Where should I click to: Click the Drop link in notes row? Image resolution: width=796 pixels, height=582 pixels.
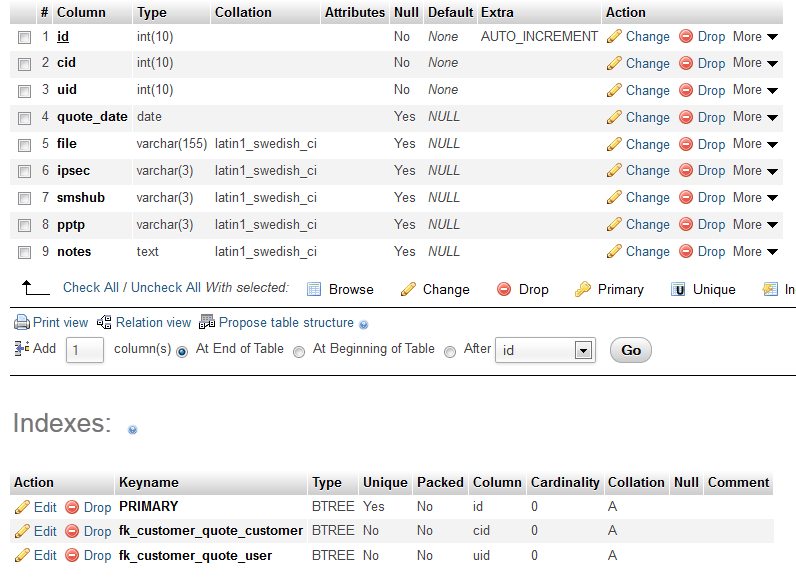[x=711, y=251]
